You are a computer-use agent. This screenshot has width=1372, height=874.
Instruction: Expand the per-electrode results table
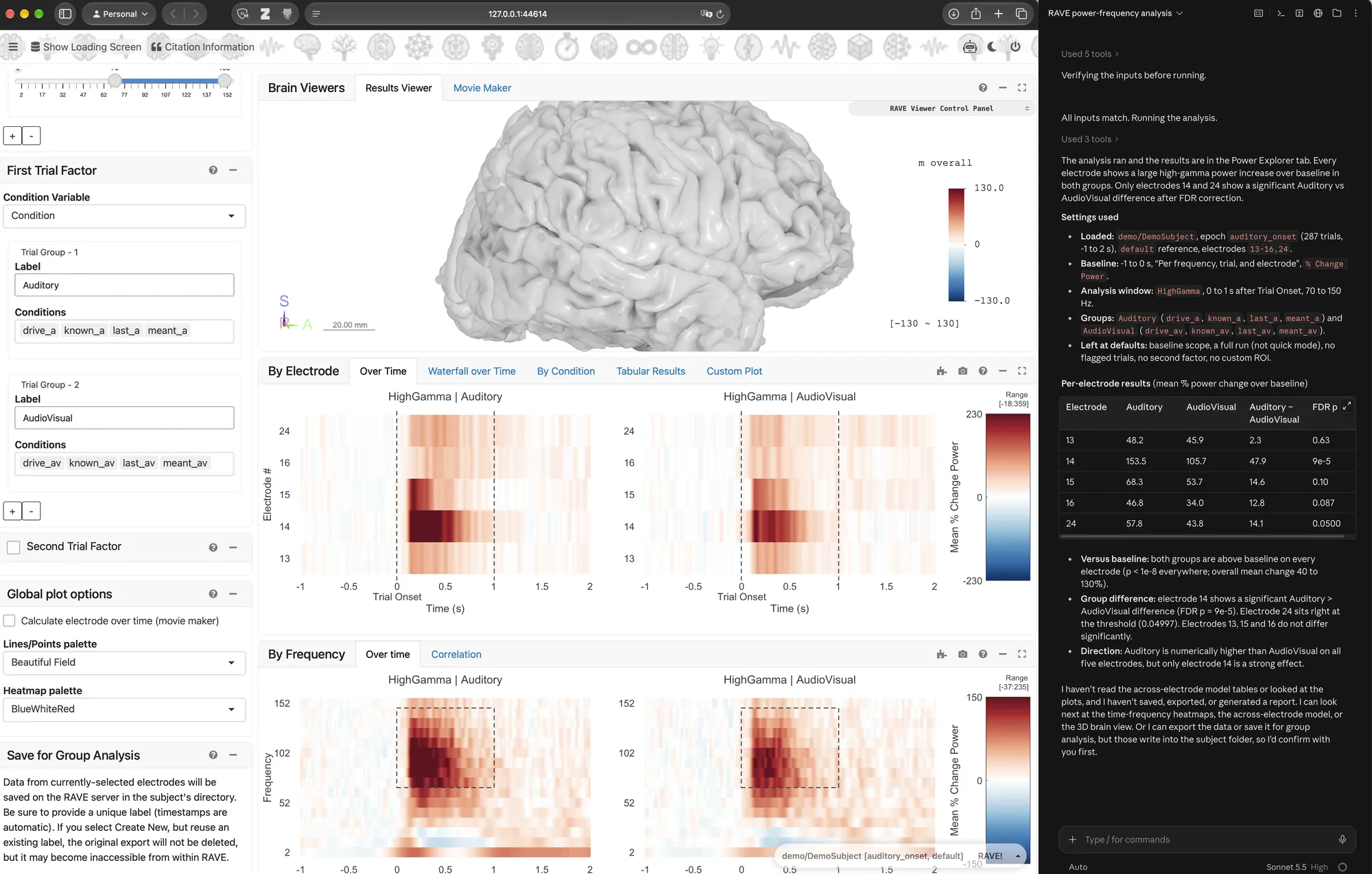(x=1347, y=405)
